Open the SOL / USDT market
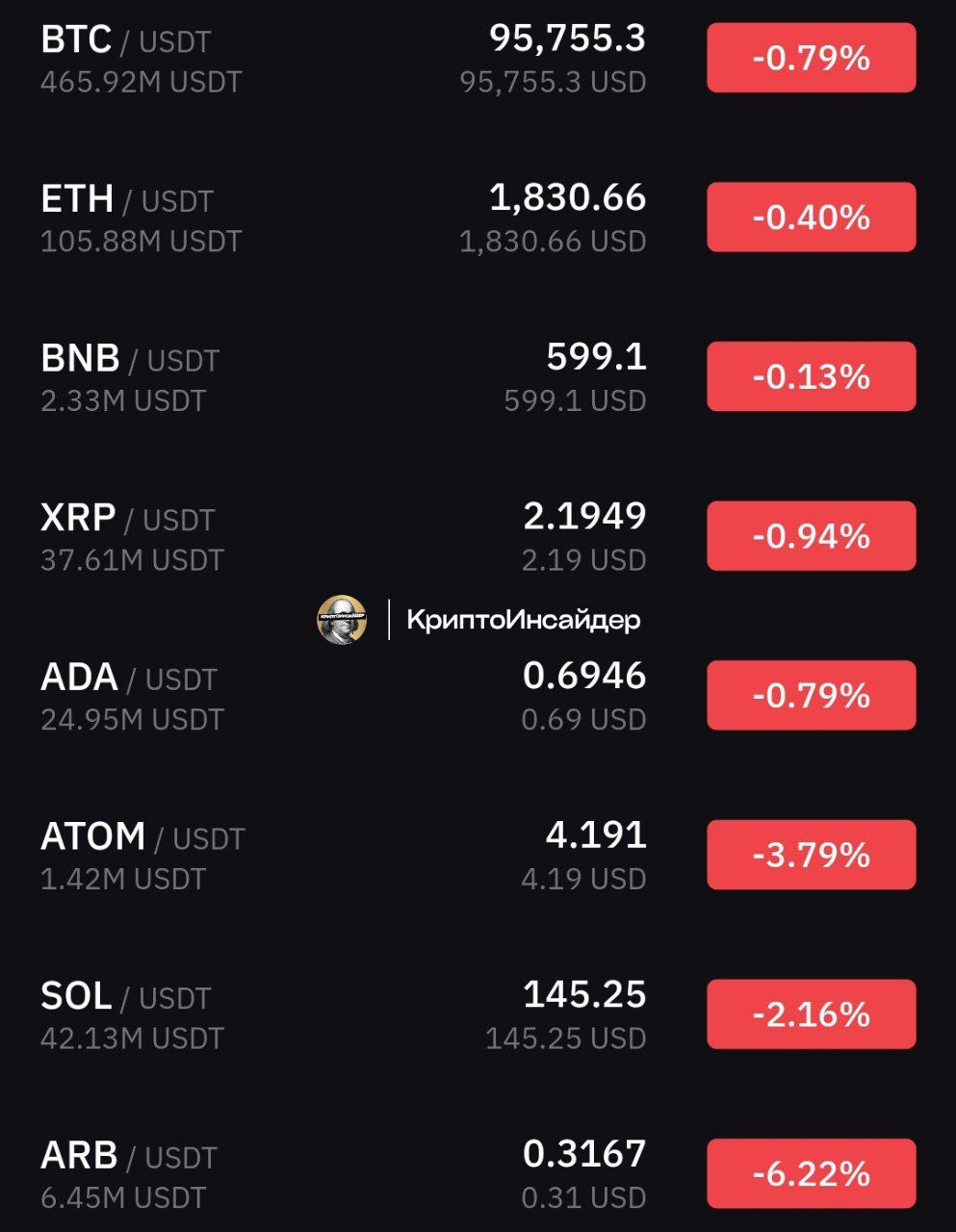Screen dimensions: 956x1232 click(x=478, y=1014)
